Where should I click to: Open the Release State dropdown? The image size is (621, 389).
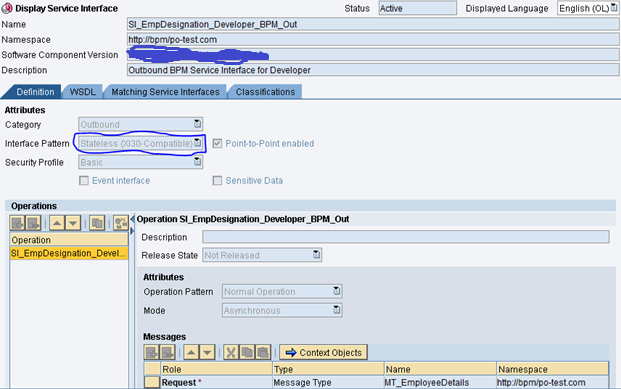pos(316,254)
